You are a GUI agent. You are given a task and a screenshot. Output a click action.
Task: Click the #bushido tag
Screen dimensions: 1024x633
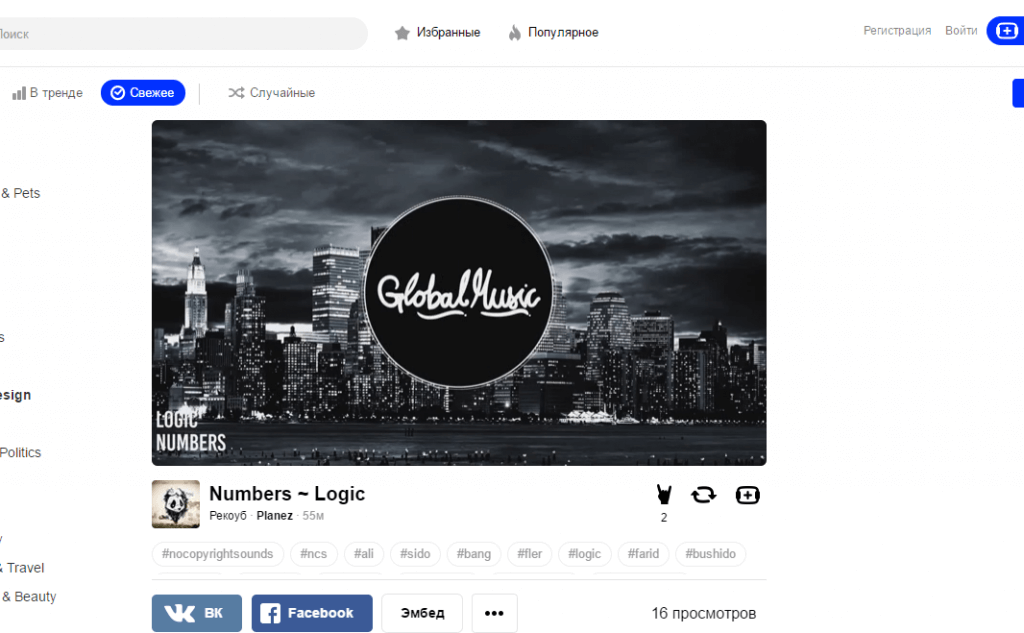click(711, 554)
